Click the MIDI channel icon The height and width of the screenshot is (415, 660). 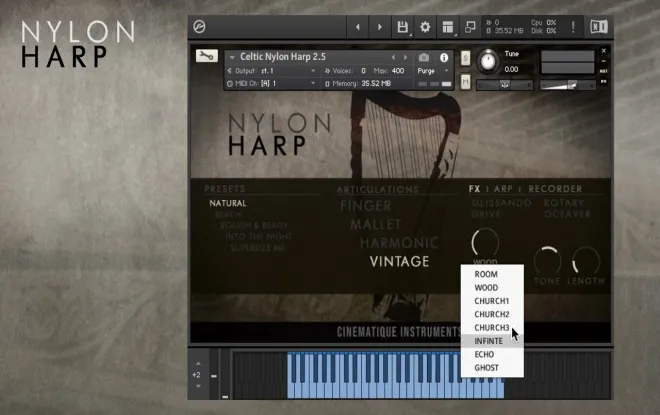pos(230,84)
